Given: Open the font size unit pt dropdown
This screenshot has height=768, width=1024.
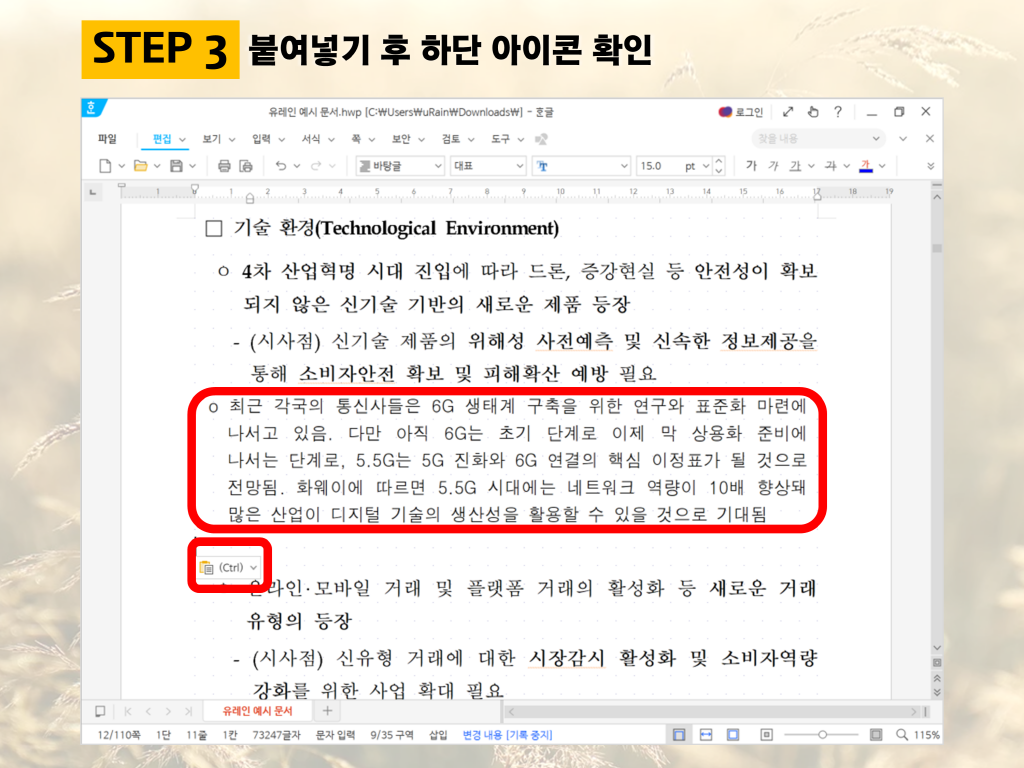Looking at the screenshot, I should point(706,167).
